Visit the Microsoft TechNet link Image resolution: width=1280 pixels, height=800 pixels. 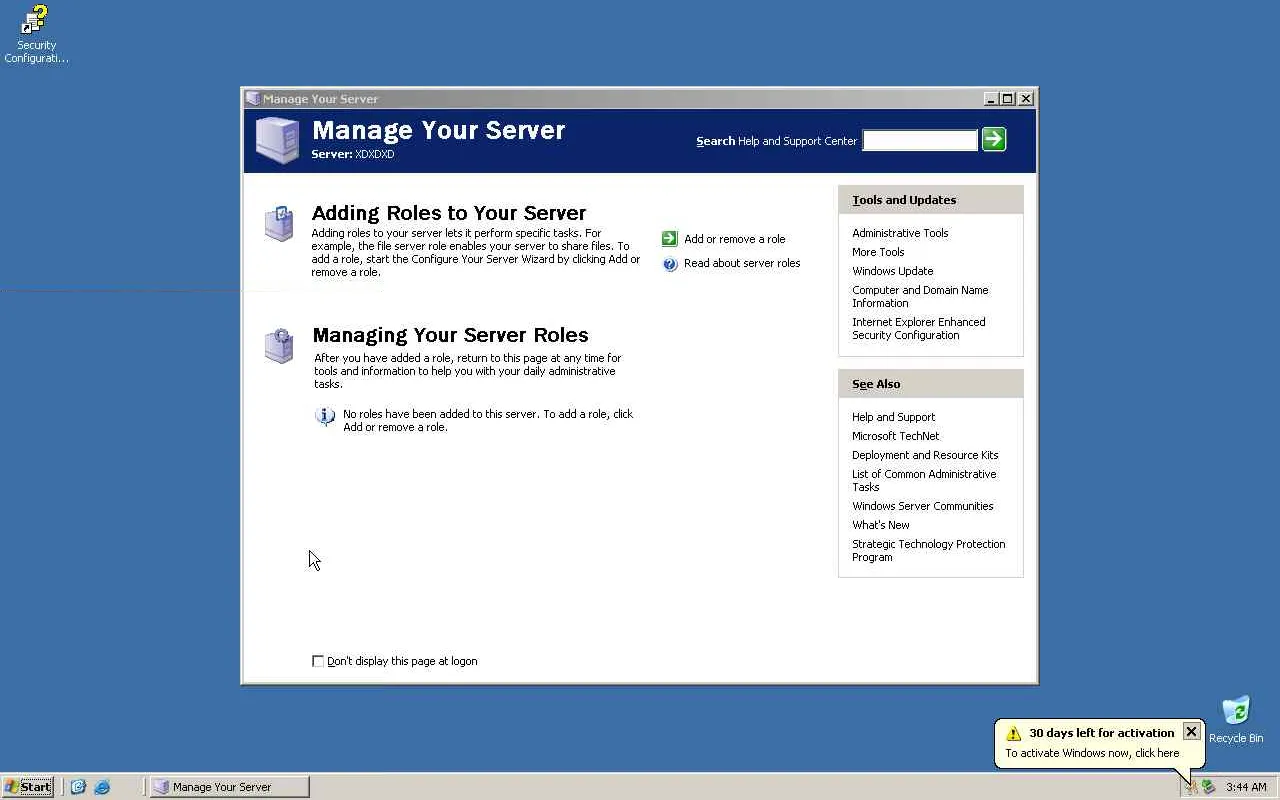(x=895, y=436)
